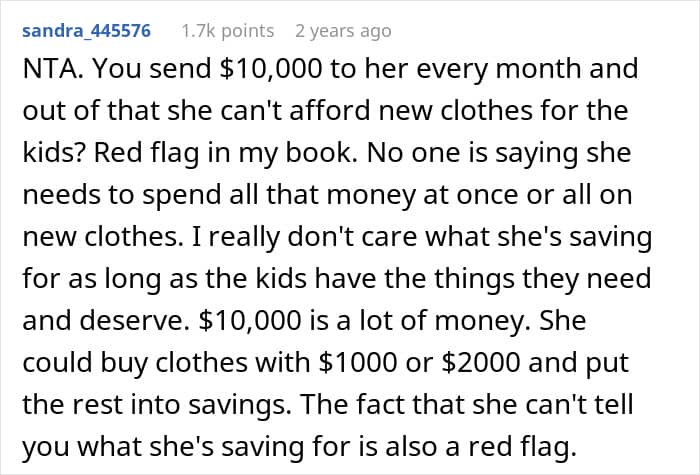Open the sandra_445576 user profile

coord(87,31)
